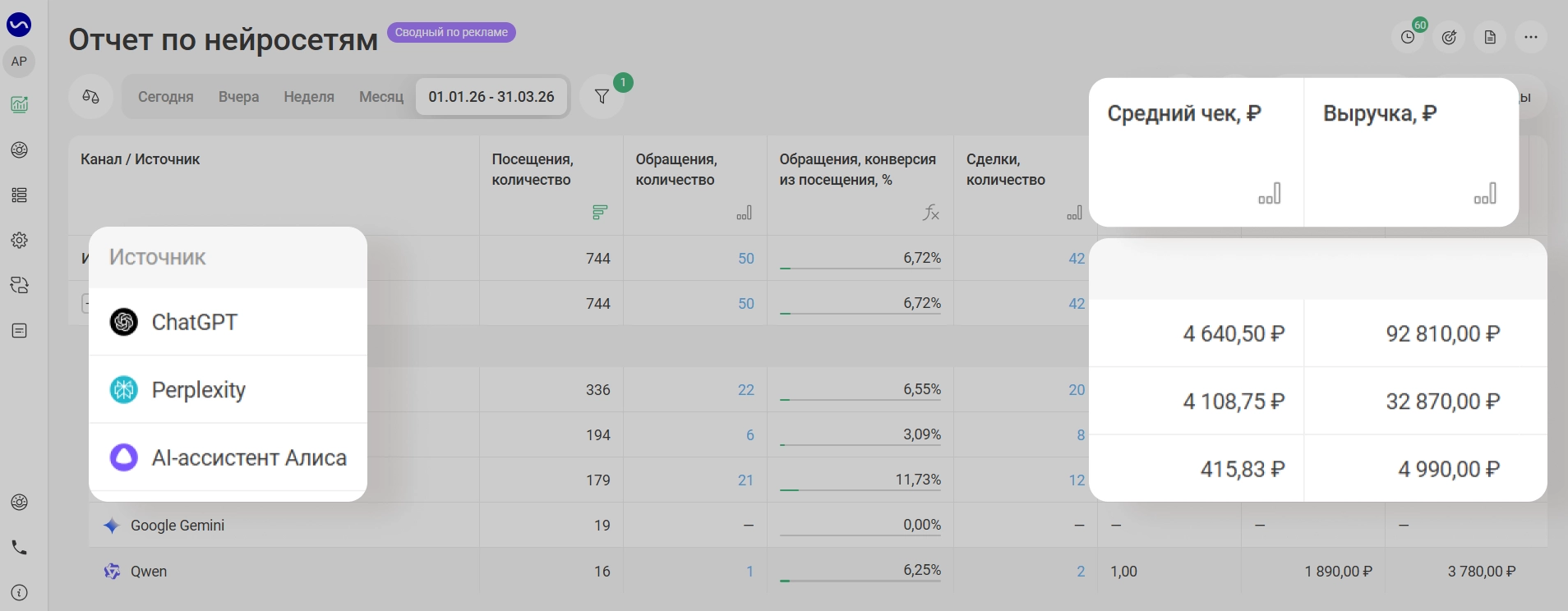
Task: Open the fx formula icon in the conversion column
Action: click(x=931, y=213)
